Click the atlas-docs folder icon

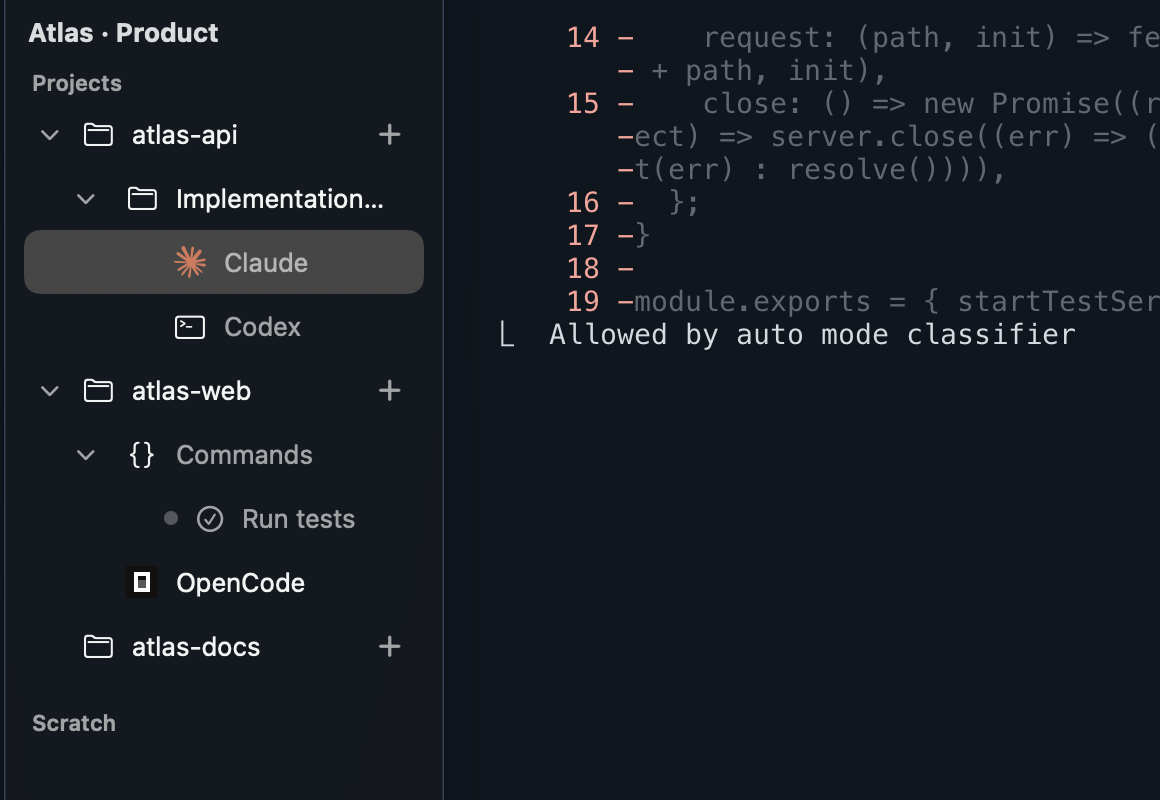(98, 647)
